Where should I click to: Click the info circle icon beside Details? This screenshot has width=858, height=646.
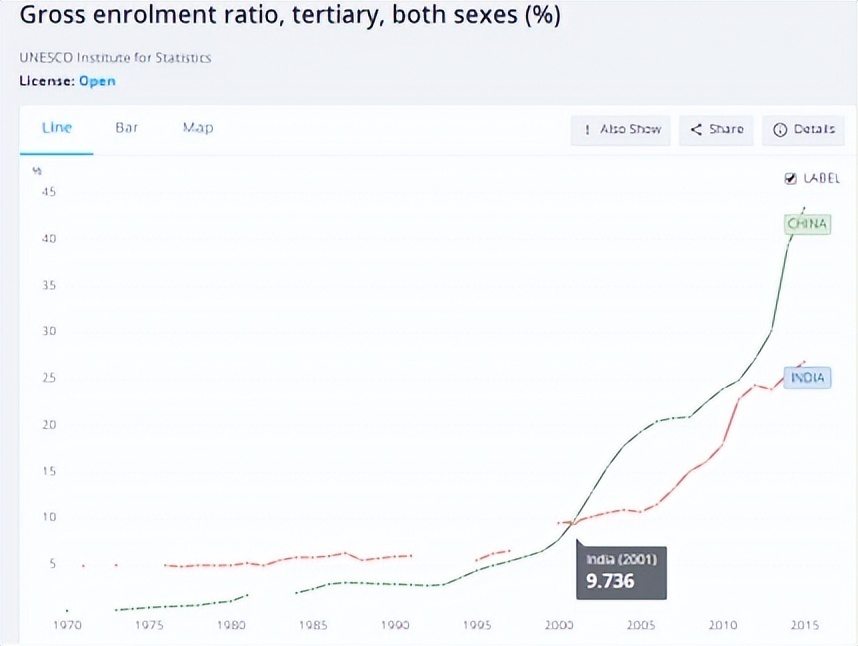coord(780,130)
